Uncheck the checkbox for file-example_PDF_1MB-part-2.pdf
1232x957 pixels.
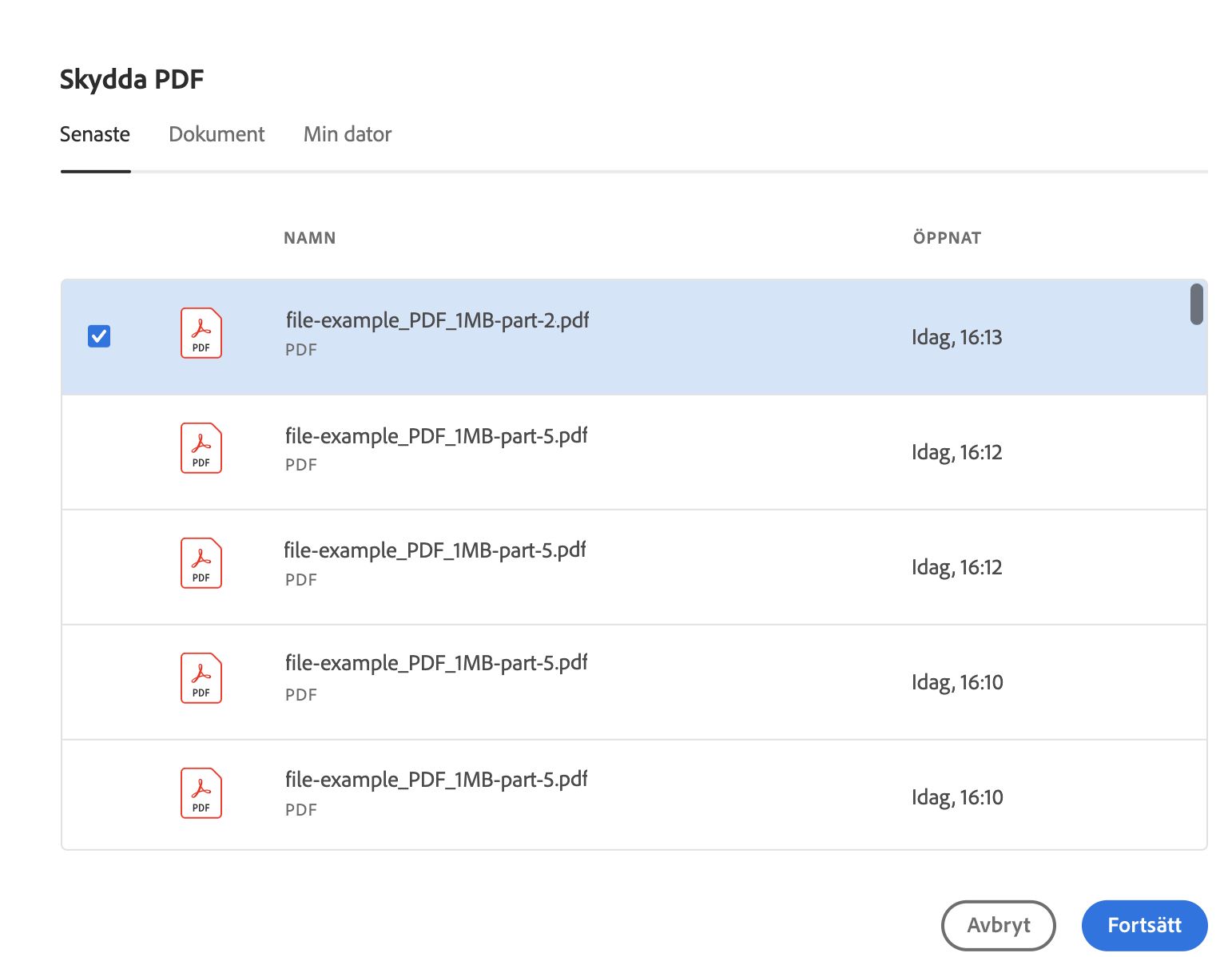[99, 336]
